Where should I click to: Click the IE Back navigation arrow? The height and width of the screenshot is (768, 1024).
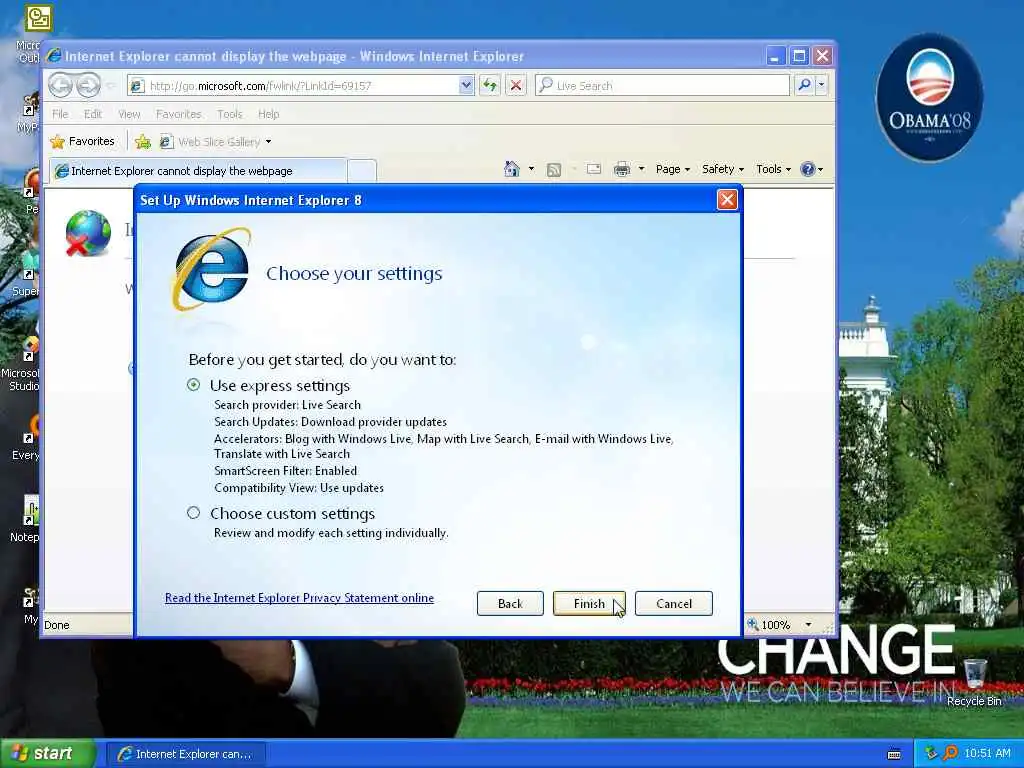pos(61,85)
